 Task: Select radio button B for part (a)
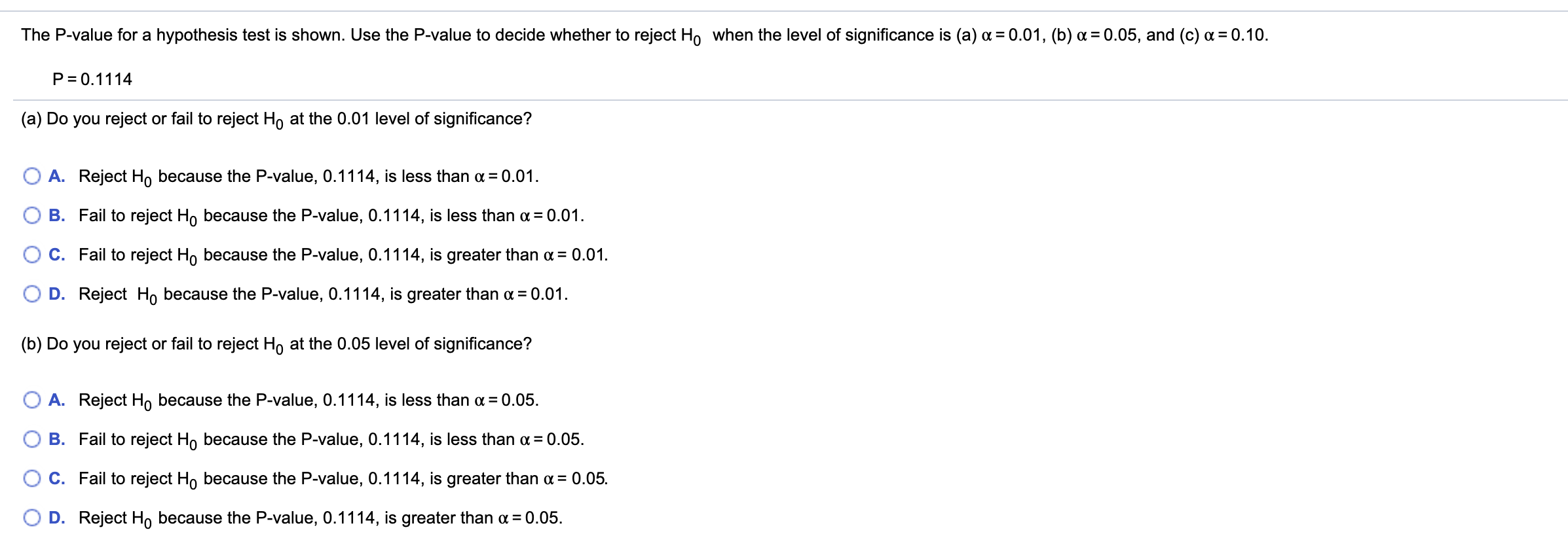pyautogui.click(x=31, y=214)
